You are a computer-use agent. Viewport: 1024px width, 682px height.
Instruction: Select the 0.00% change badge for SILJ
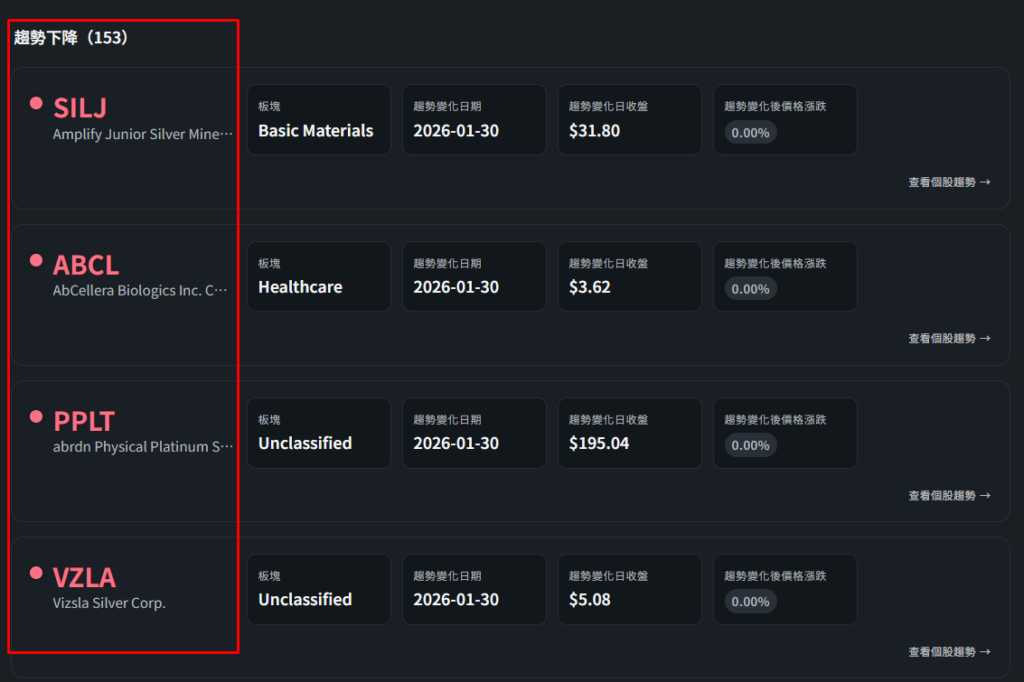750,132
